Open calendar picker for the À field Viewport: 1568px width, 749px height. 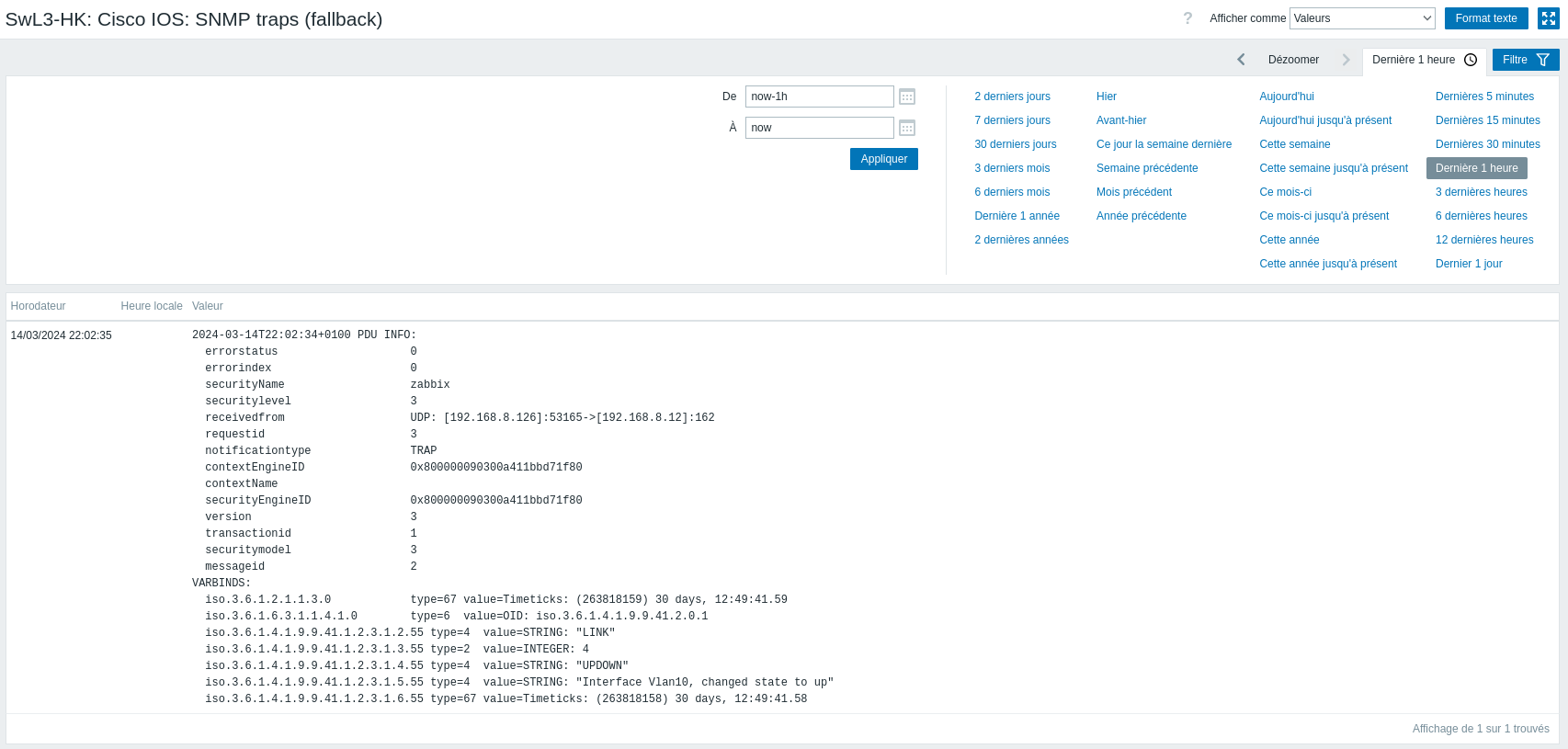(x=907, y=128)
